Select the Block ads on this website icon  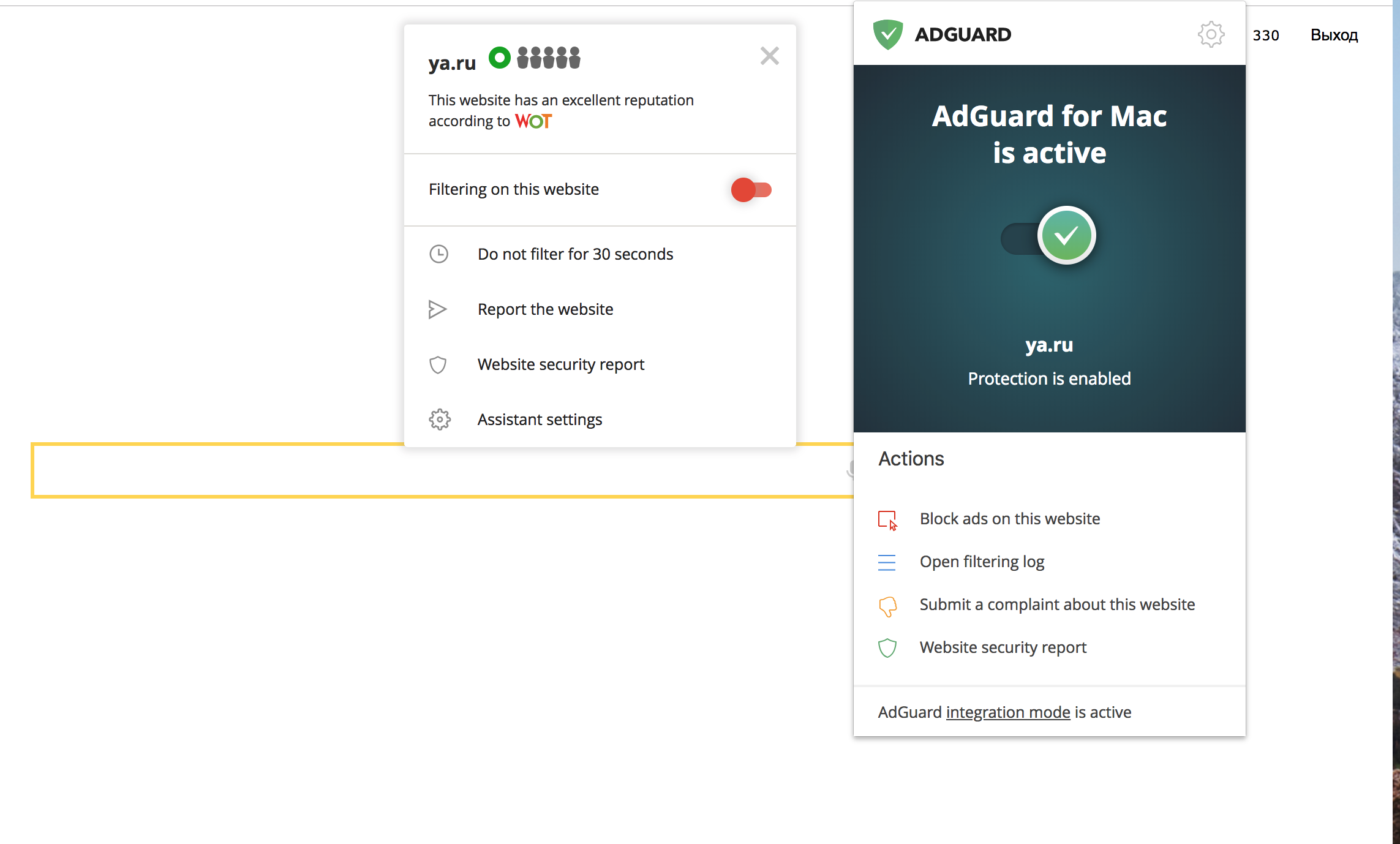coord(887,520)
